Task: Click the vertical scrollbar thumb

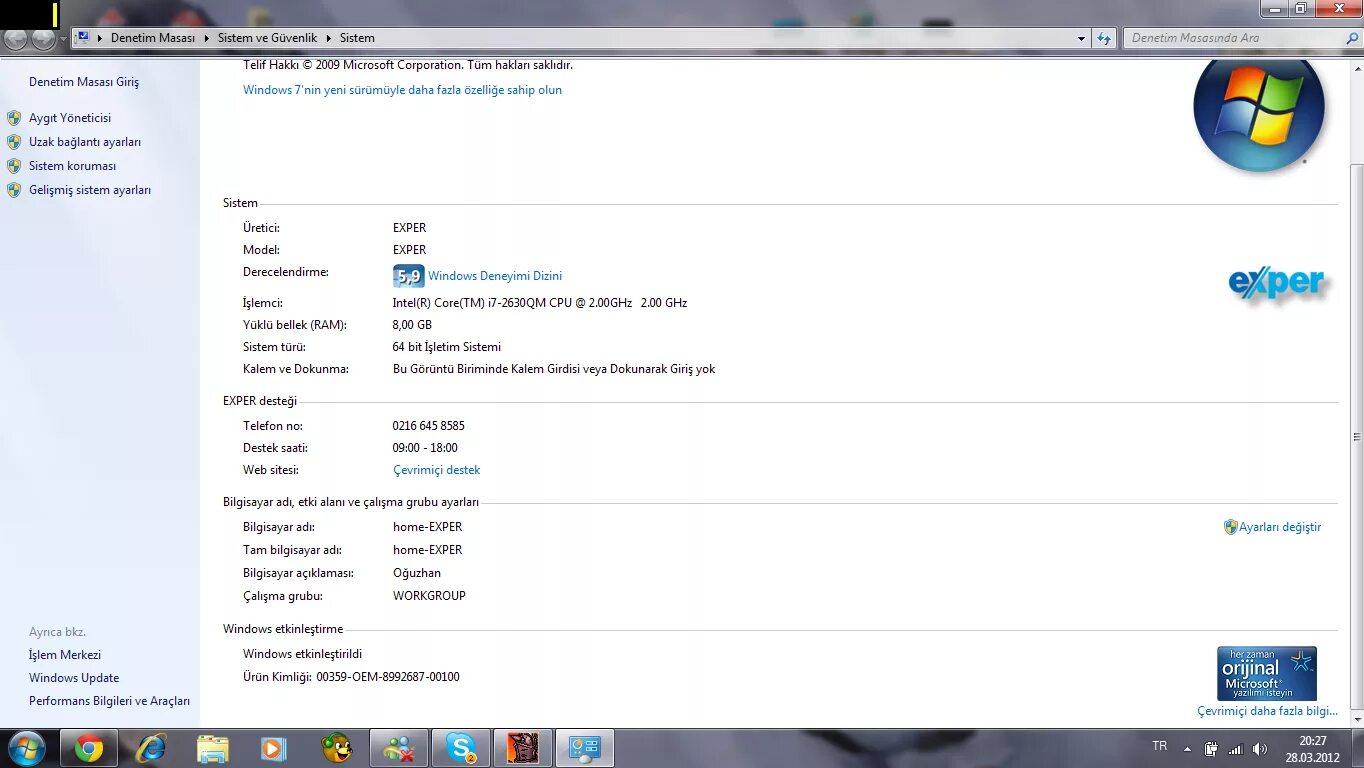Action: (1356, 437)
